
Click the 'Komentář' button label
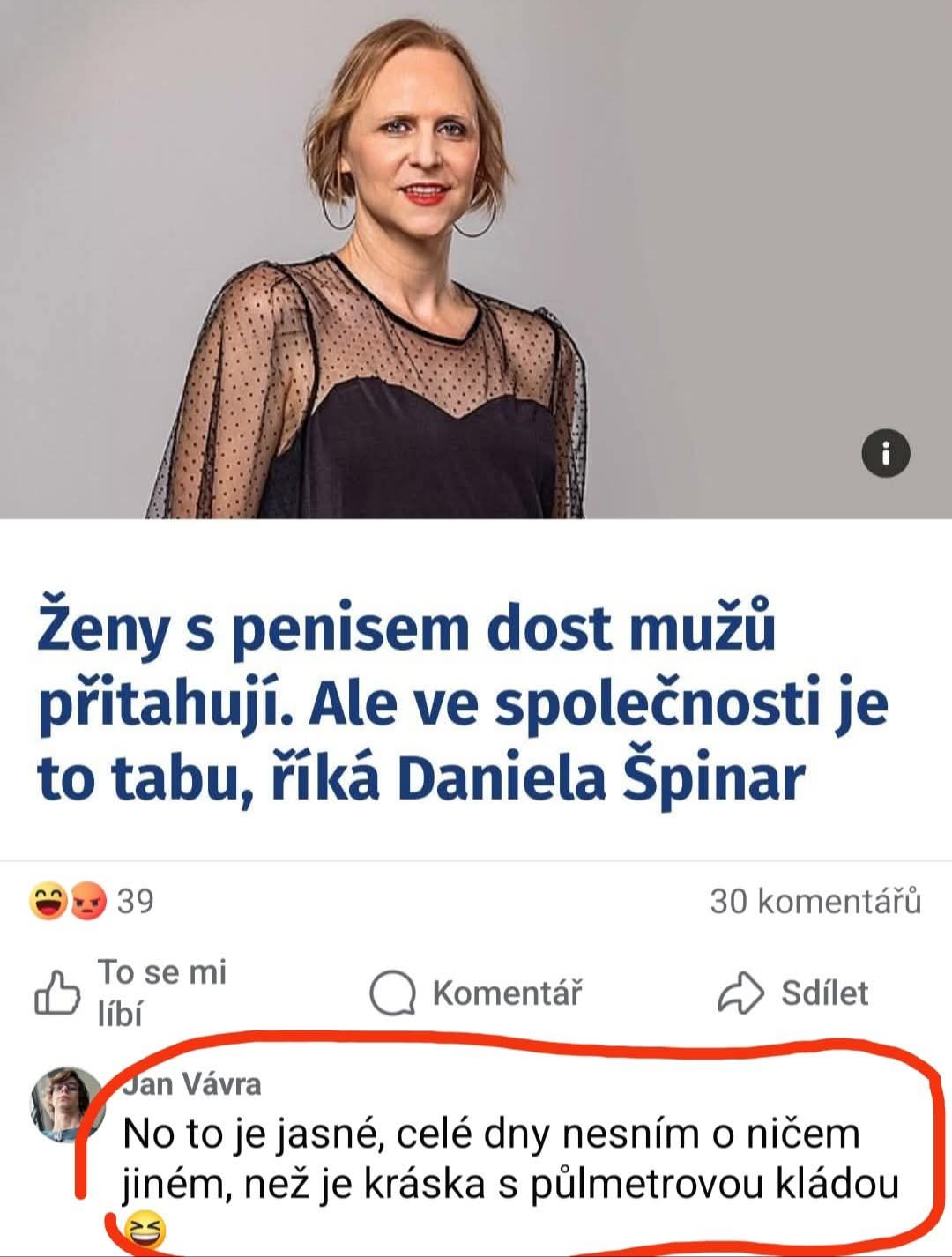[x=507, y=993]
